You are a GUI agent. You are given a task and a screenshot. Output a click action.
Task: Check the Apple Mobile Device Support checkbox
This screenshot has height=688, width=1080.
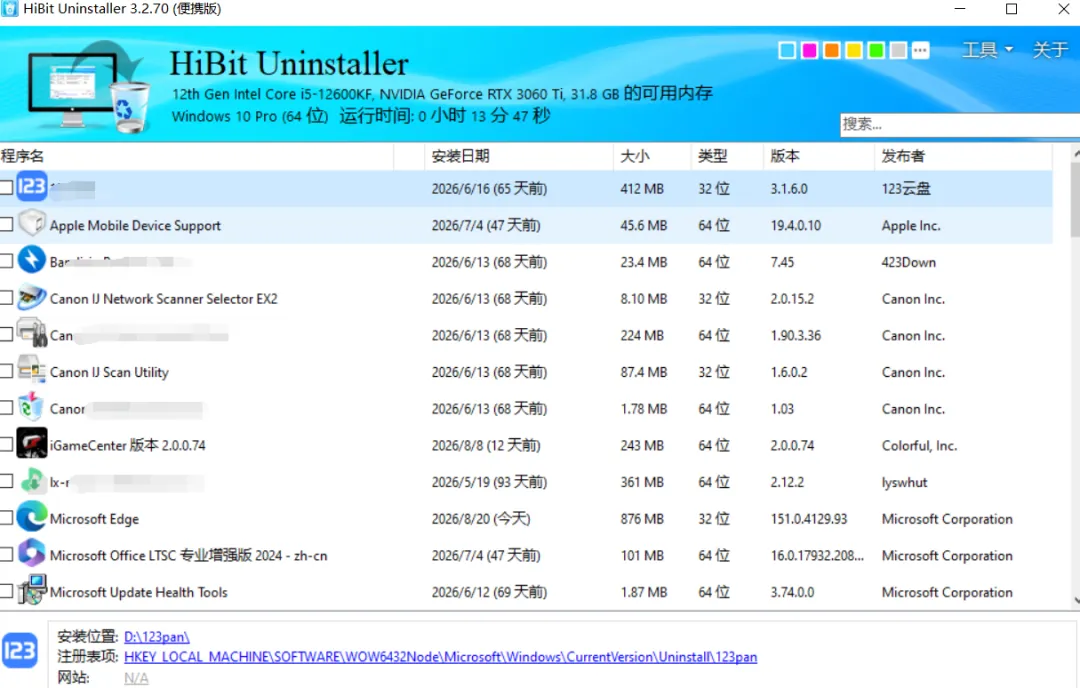[6, 225]
